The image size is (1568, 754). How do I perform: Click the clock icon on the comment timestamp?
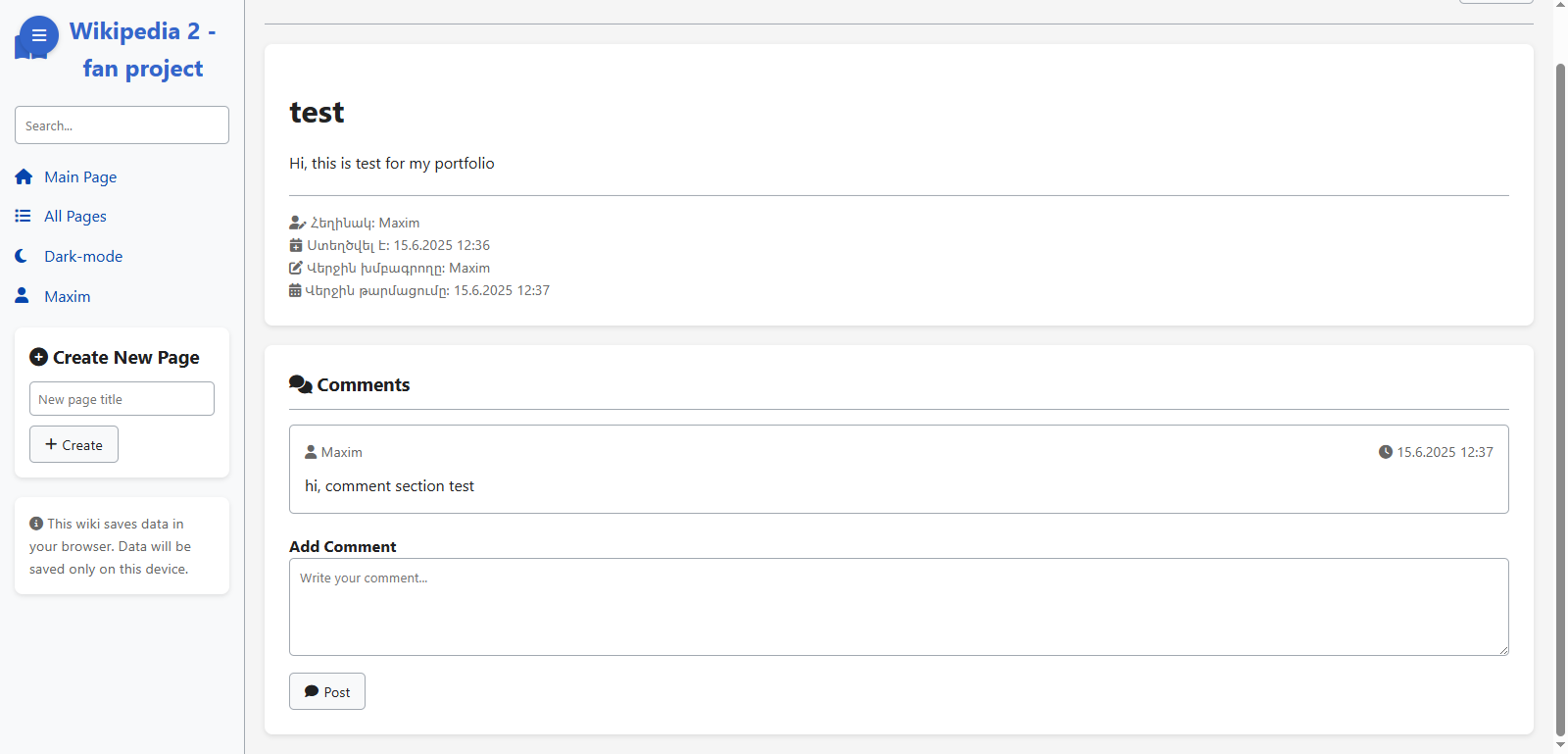pos(1386,452)
